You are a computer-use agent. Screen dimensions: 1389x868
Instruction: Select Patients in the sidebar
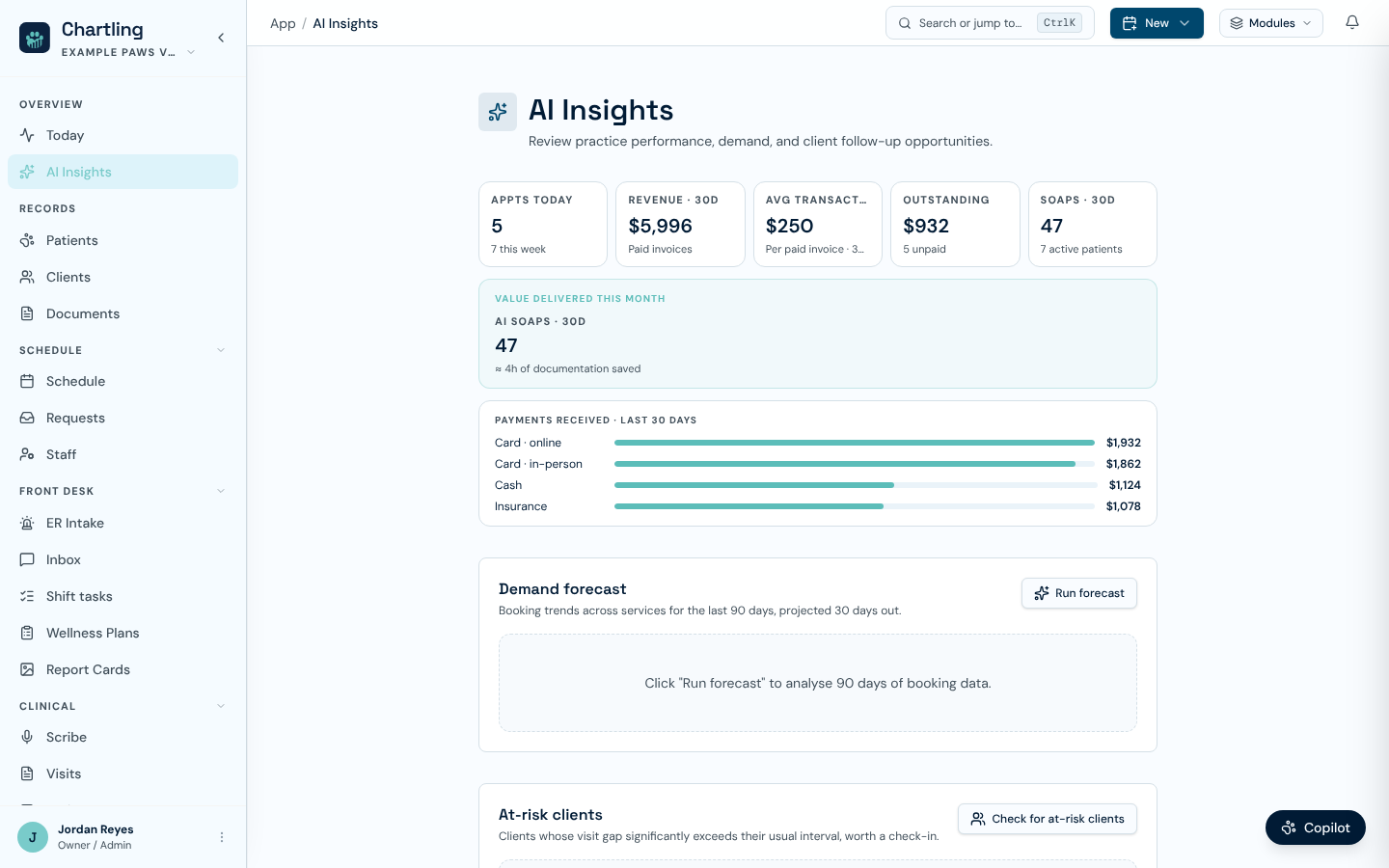pos(123,240)
